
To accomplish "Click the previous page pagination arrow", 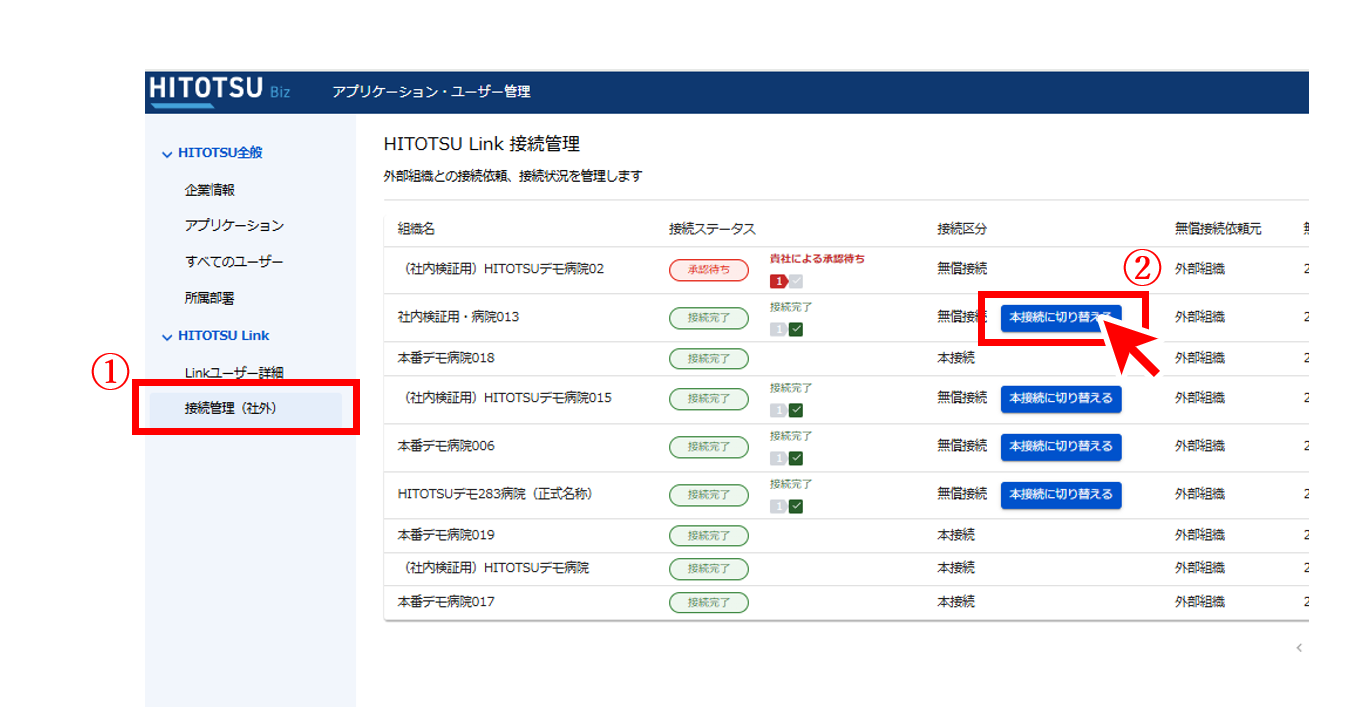I will click(1299, 648).
